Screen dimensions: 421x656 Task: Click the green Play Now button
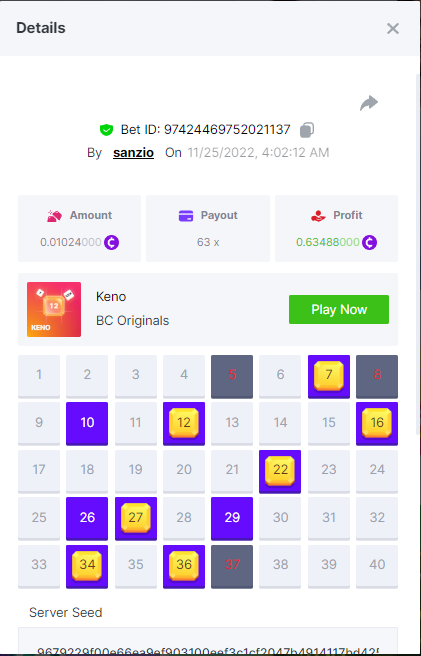339,310
